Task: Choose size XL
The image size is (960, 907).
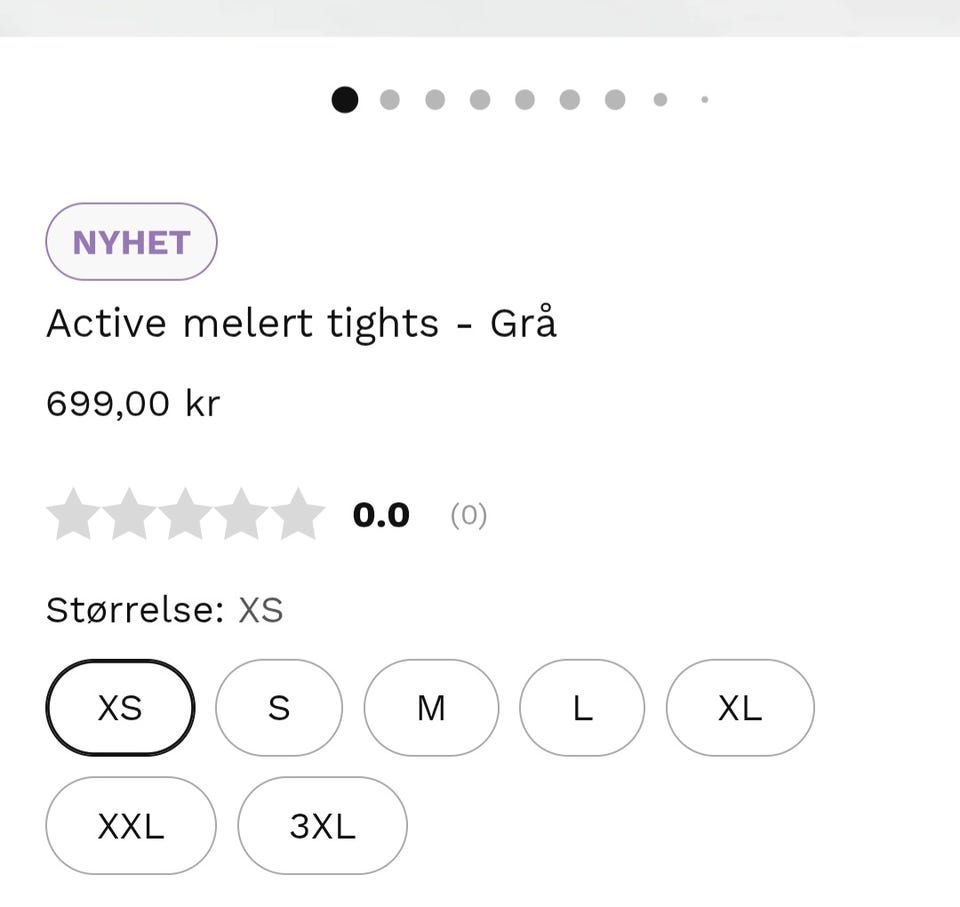Action: point(740,708)
